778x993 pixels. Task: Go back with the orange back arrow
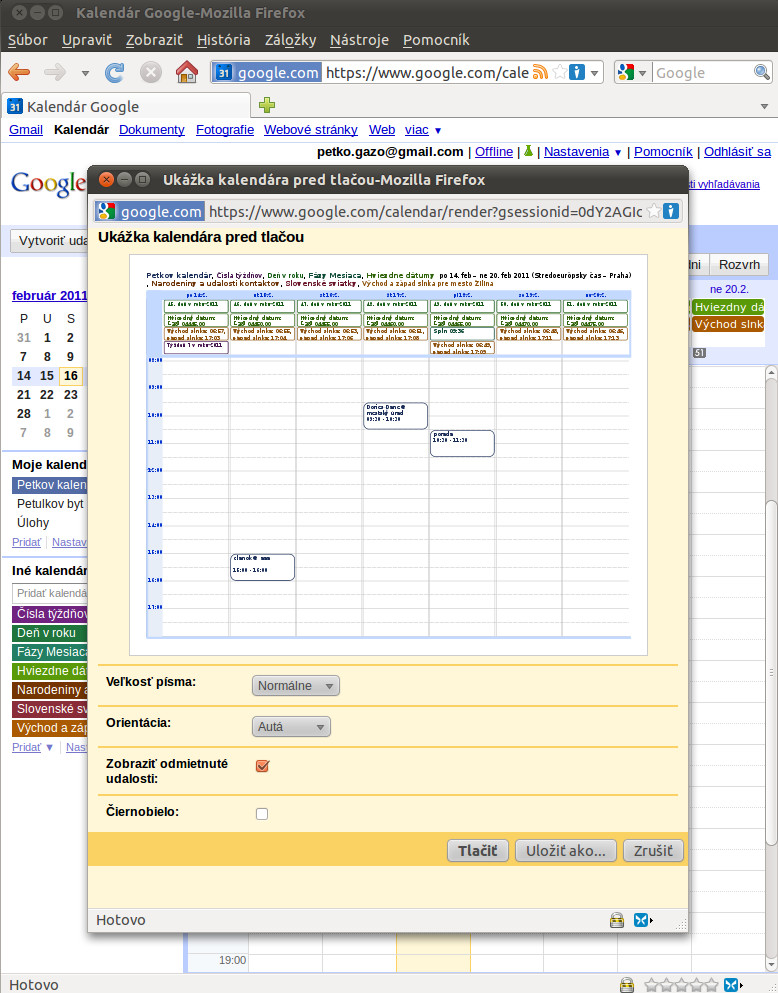pos(19,72)
